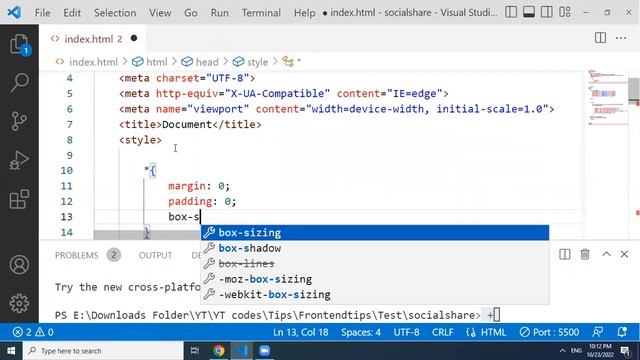Image resolution: width=640 pixels, height=360 pixels.
Task: Click HTML language mode selector
Action: 486,332
